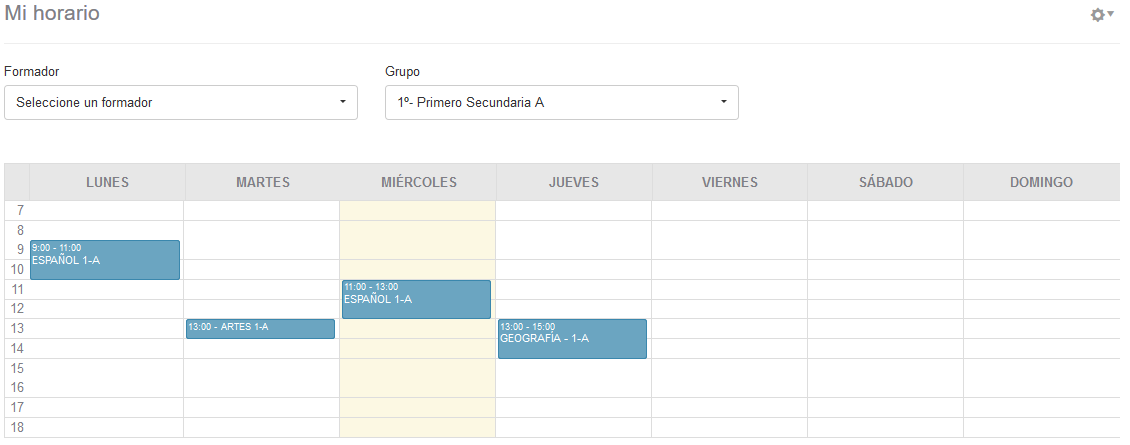The height and width of the screenshot is (445, 1130).
Task: Click the Thursday GEOGRAFÍA 1-A event
Action: pos(572,338)
